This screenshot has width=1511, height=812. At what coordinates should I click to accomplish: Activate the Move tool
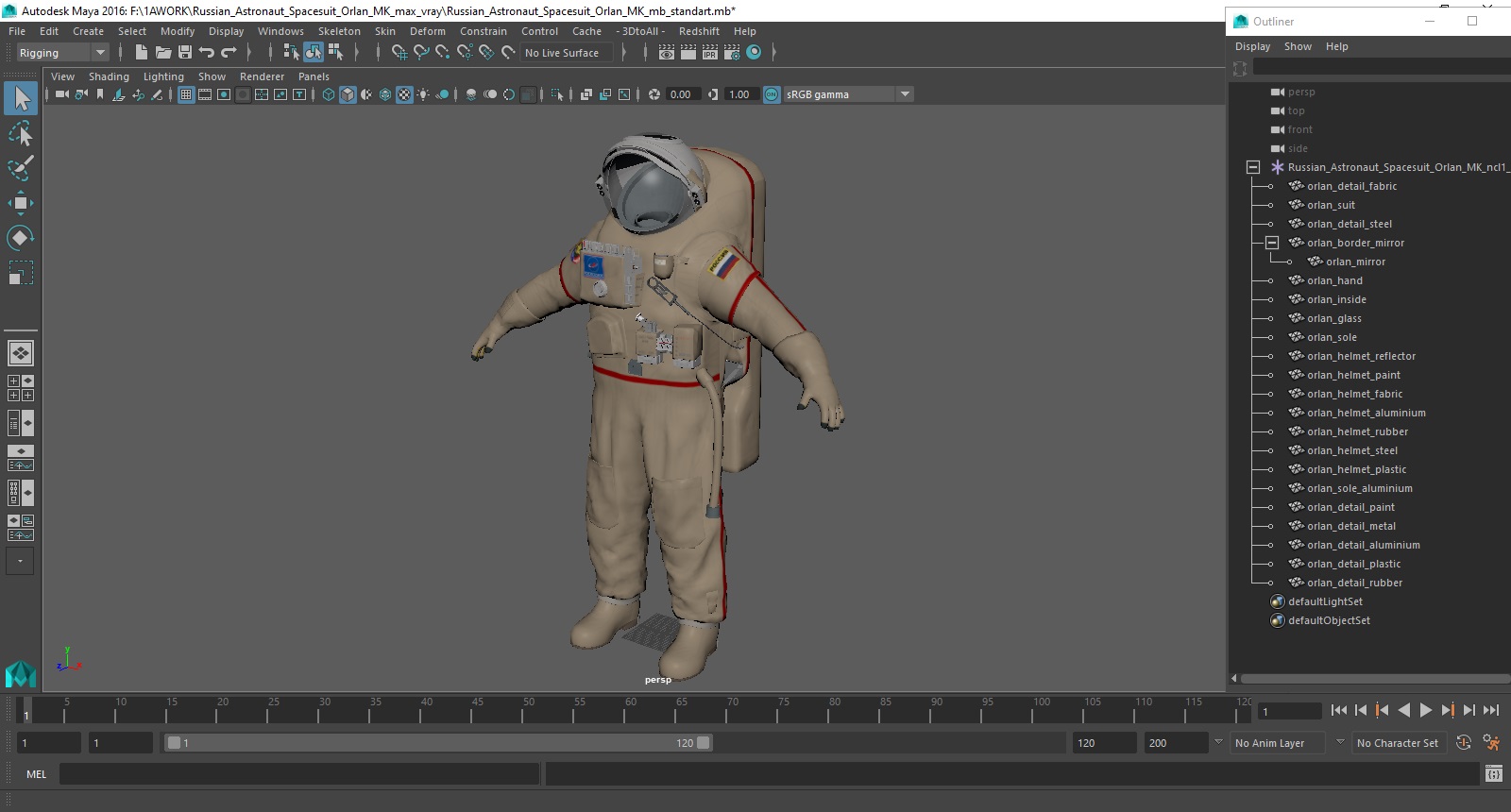21,203
